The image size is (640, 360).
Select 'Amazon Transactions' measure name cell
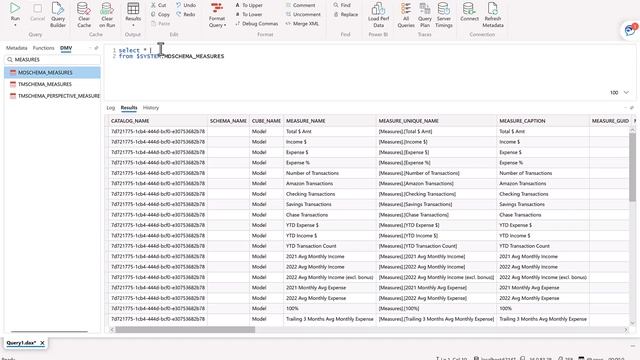329,183
